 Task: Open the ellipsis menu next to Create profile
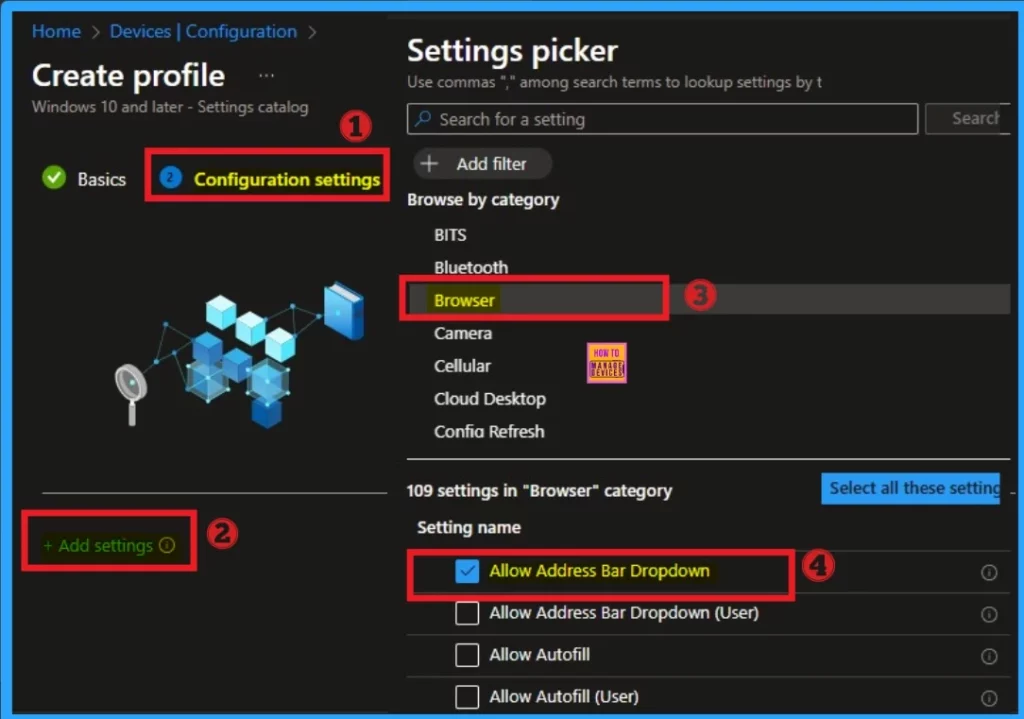[x=266, y=76]
